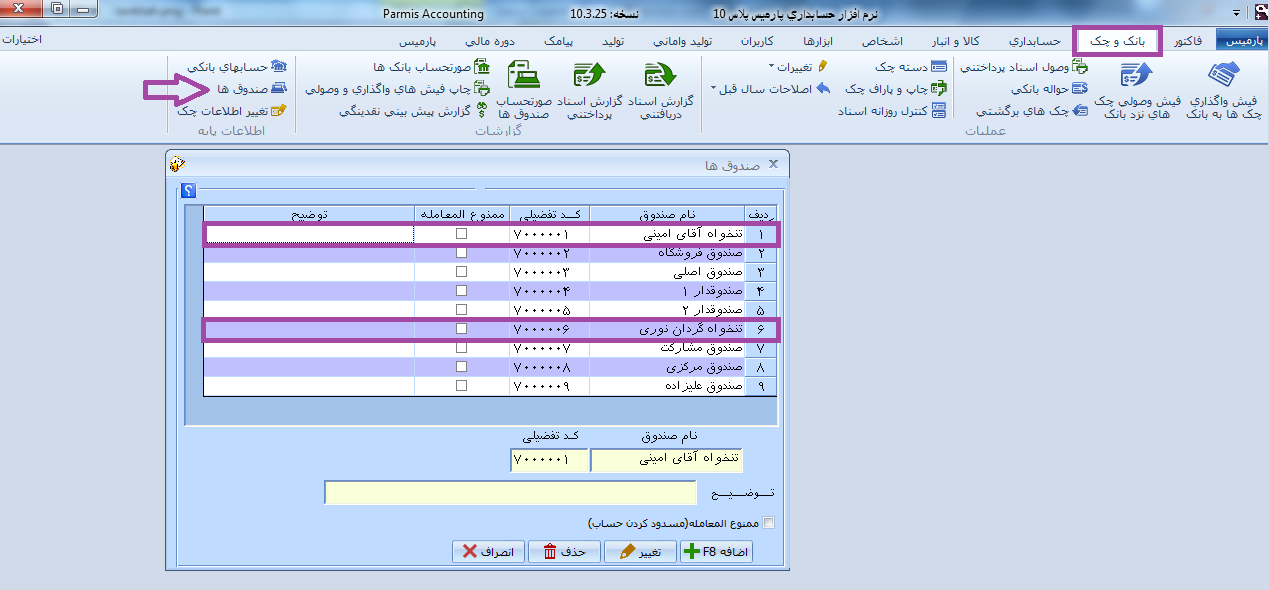
Task: Open حواله بانکی
Action: coord(1048,89)
